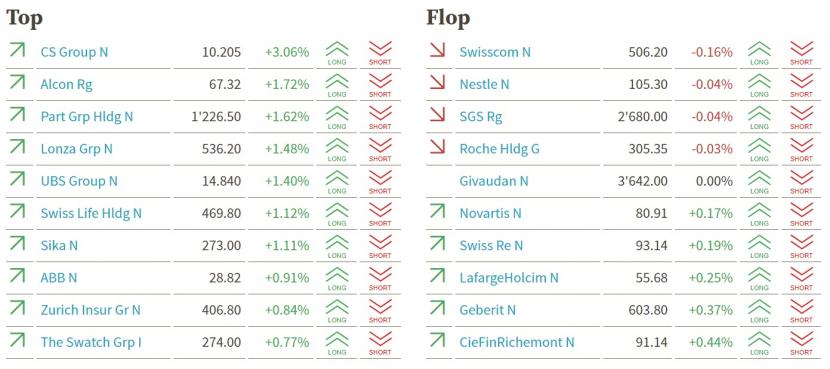Select LONG icon in Lonza Grp N row
The width and height of the screenshot is (830, 369).
(x=337, y=150)
